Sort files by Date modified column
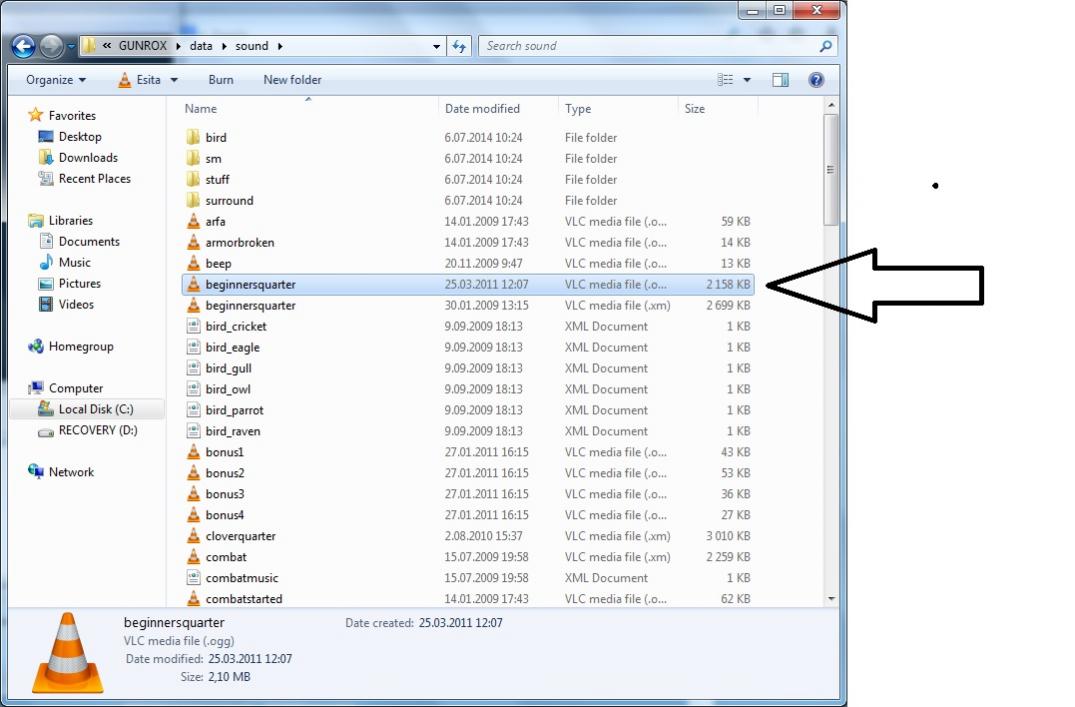Viewport: 1075px width, 707px height. [x=482, y=109]
